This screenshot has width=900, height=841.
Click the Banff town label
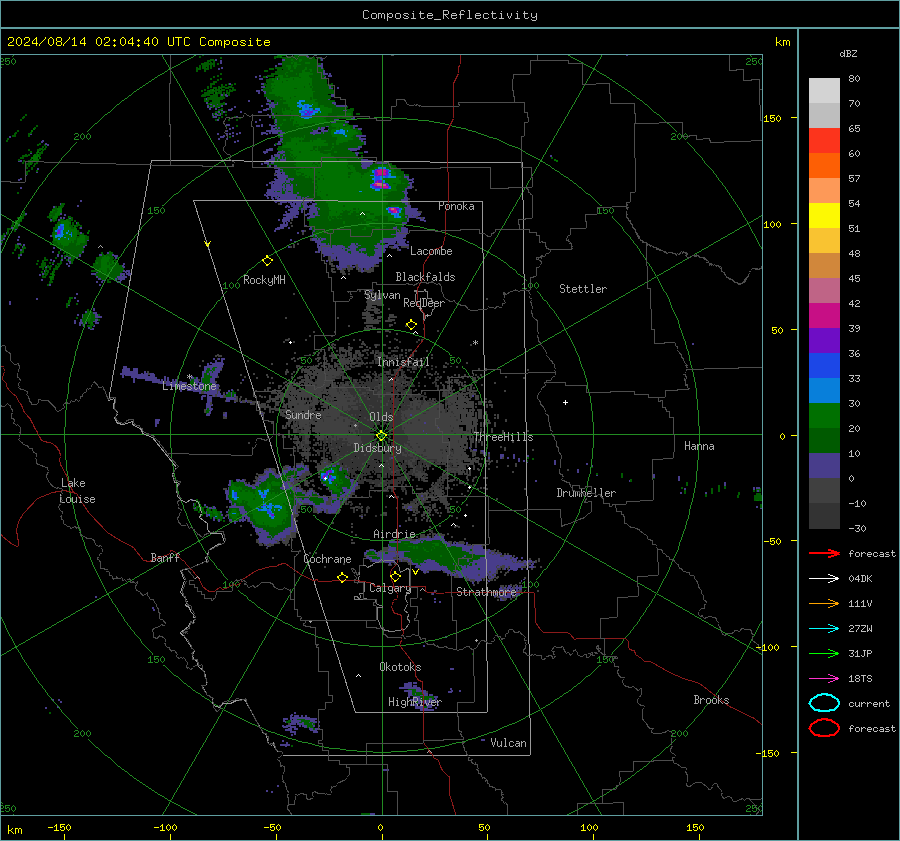point(165,558)
